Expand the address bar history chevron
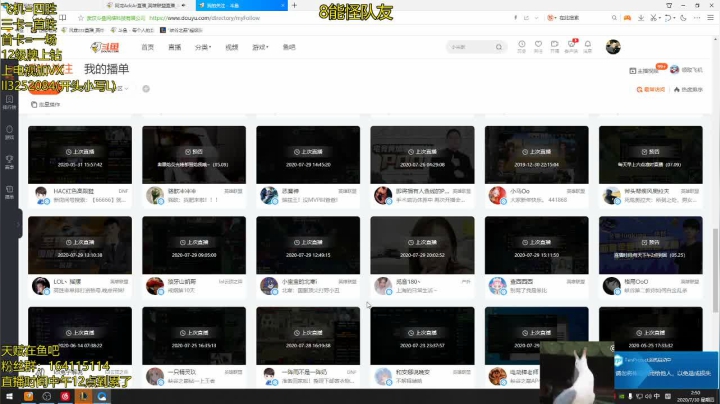The width and height of the screenshot is (720, 404). [x=536, y=18]
